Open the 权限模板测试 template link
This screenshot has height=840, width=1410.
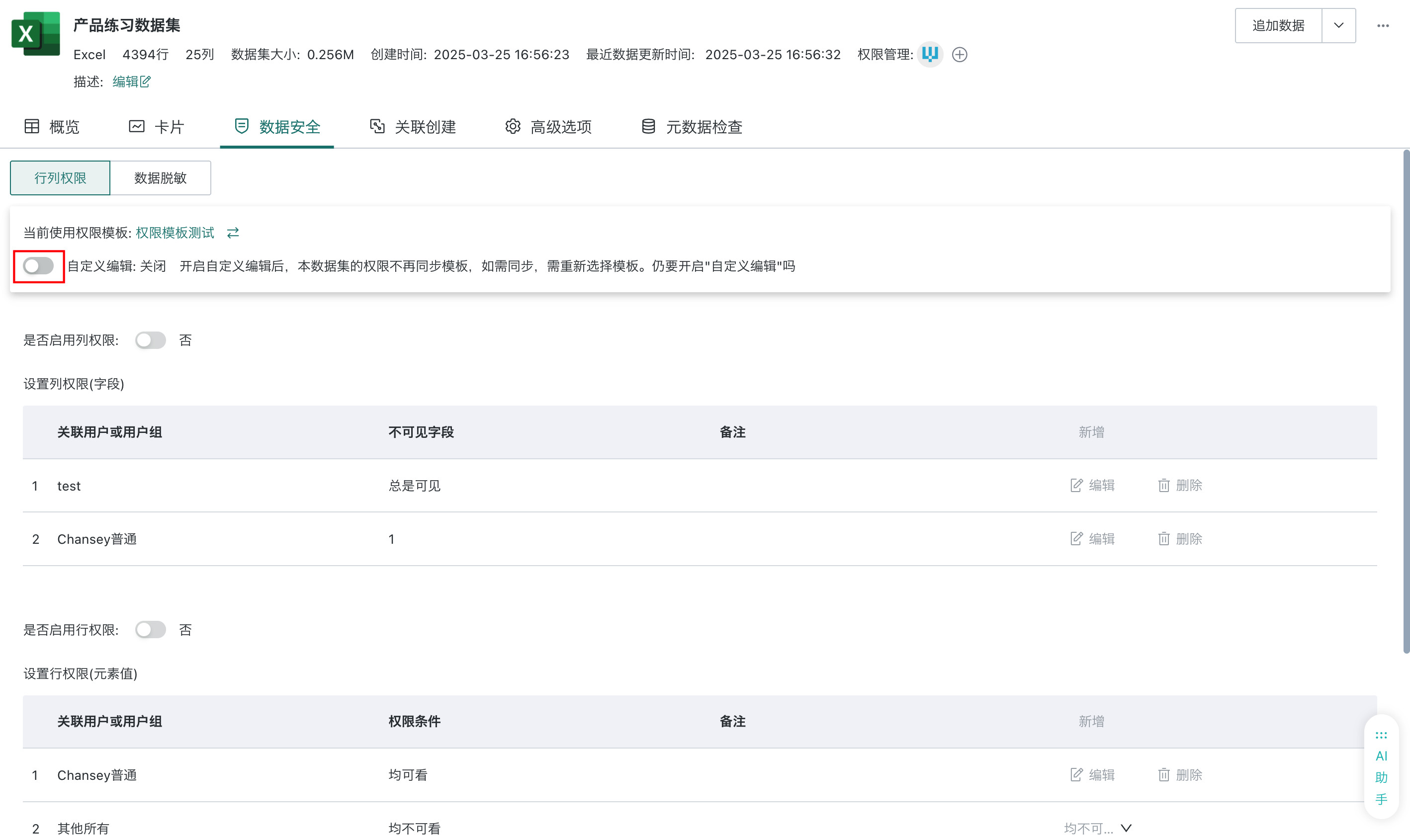click(175, 233)
